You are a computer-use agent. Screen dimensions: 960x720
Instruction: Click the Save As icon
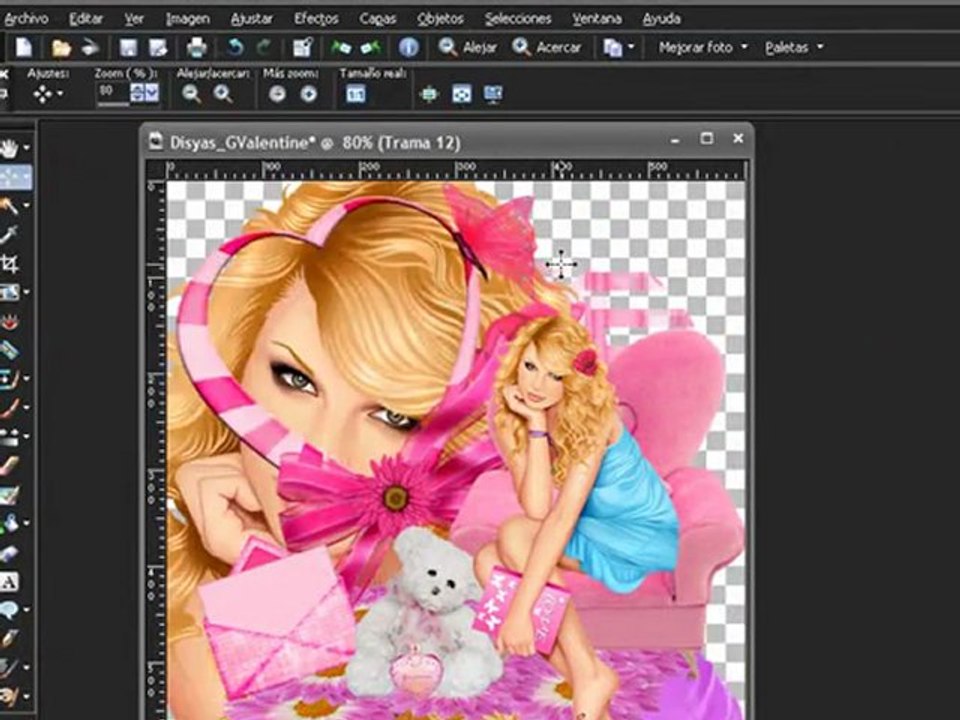[158, 47]
